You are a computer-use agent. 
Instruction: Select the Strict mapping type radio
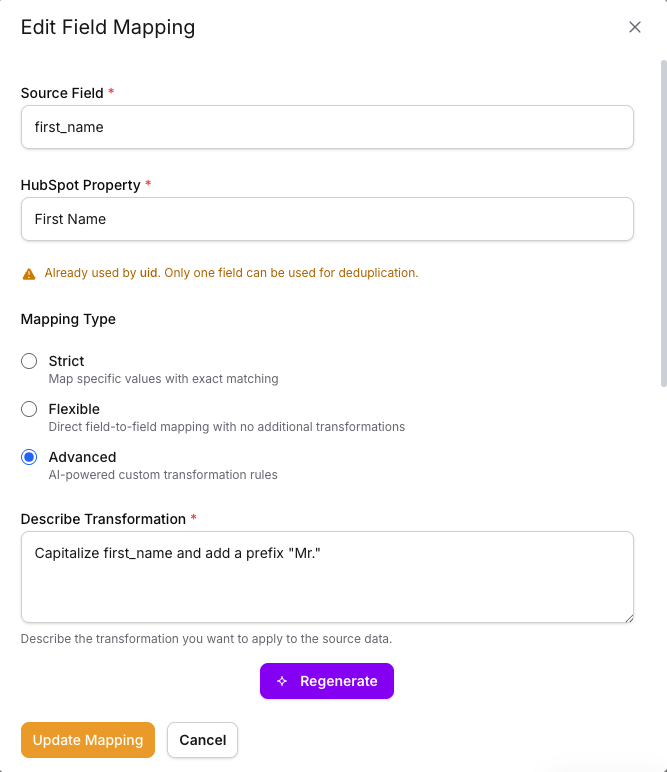[29, 361]
